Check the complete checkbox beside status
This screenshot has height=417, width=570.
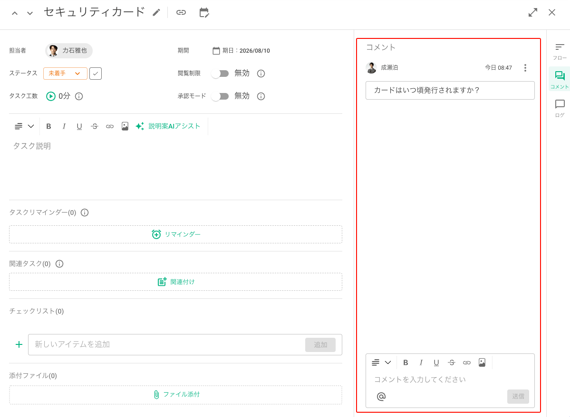click(95, 73)
